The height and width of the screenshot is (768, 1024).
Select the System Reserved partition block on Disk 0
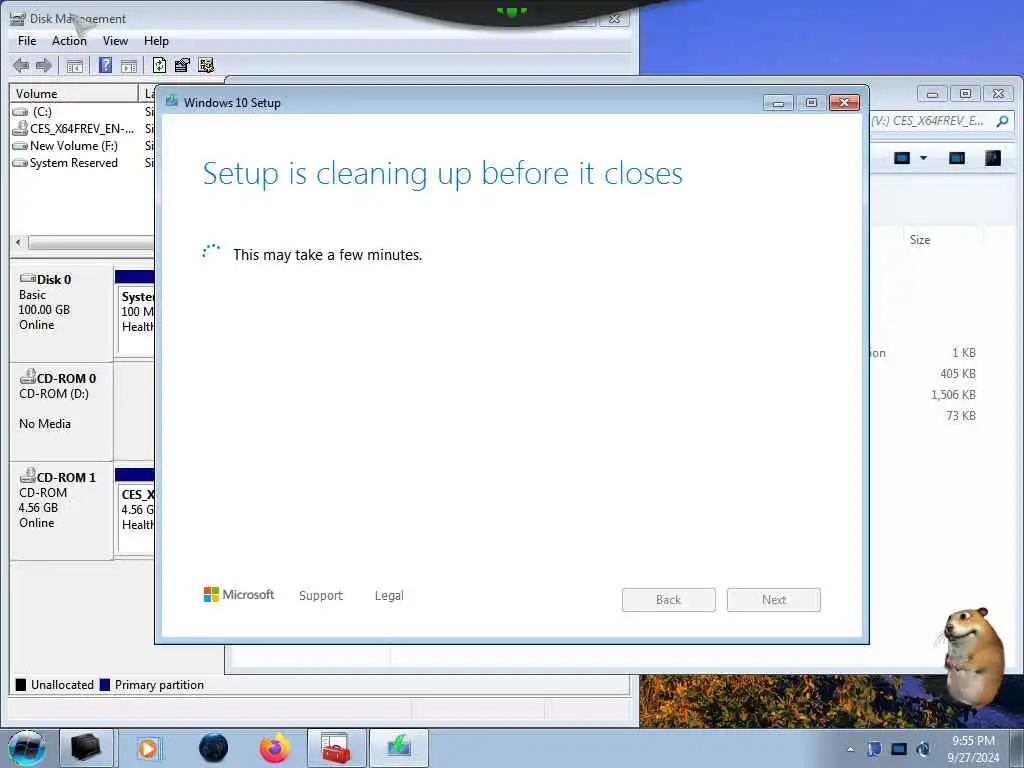[135, 312]
